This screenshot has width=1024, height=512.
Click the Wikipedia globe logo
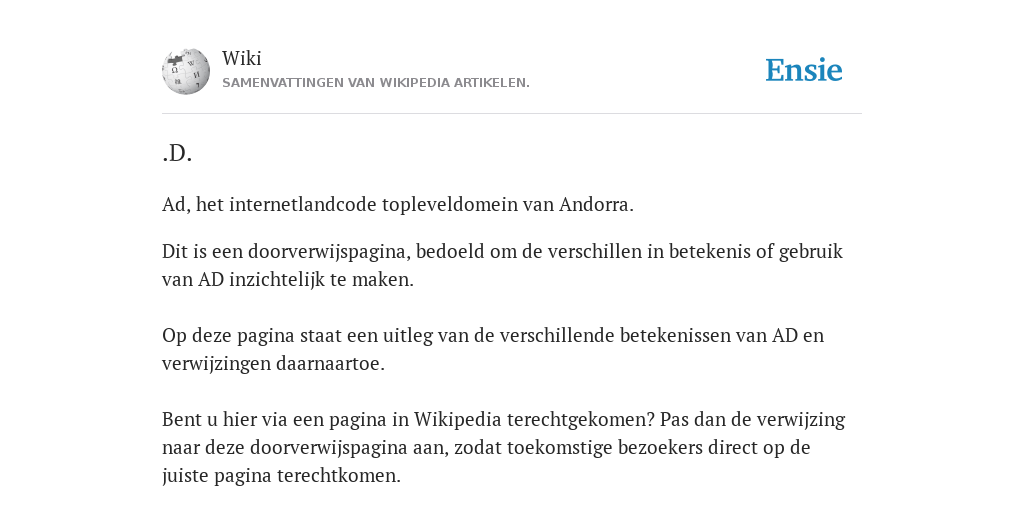[186, 71]
